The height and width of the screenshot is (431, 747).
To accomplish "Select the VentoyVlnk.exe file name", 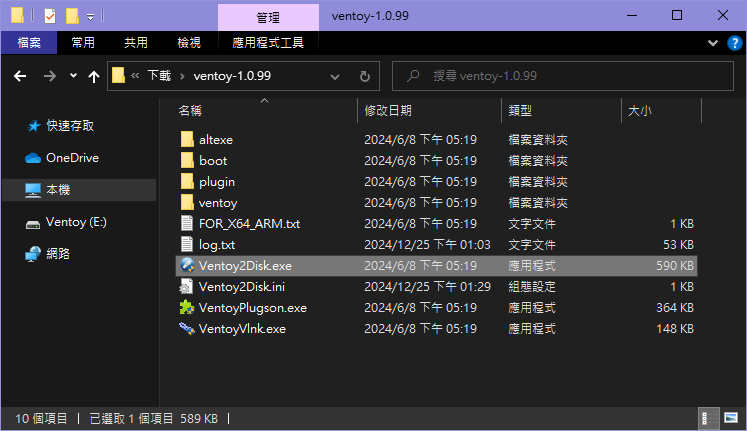I will click(x=242, y=329).
